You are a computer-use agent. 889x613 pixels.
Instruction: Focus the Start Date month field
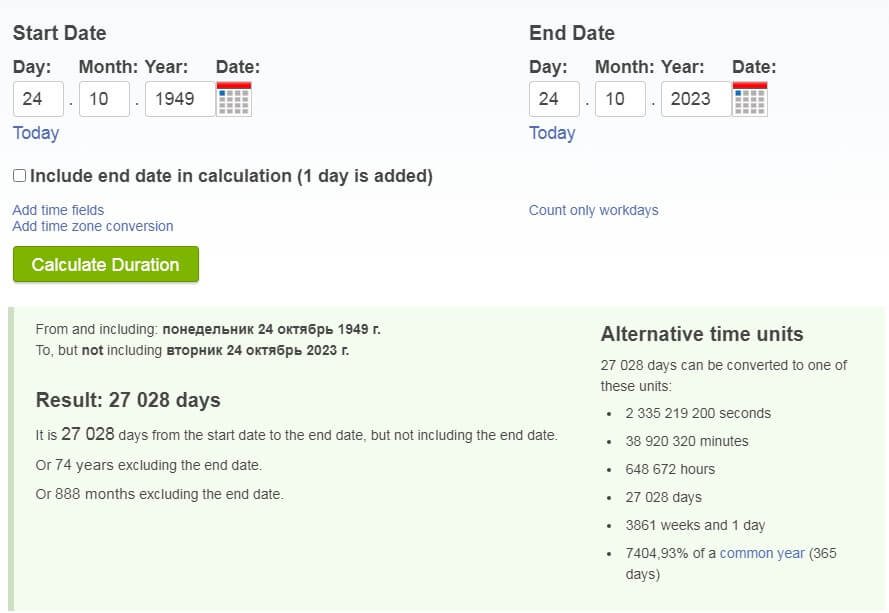104,99
